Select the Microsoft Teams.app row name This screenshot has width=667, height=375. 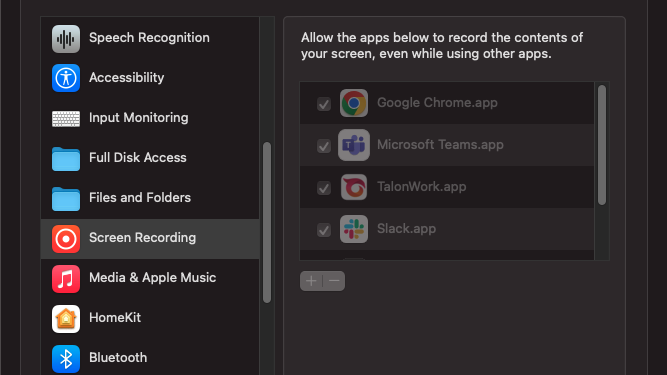click(x=440, y=145)
